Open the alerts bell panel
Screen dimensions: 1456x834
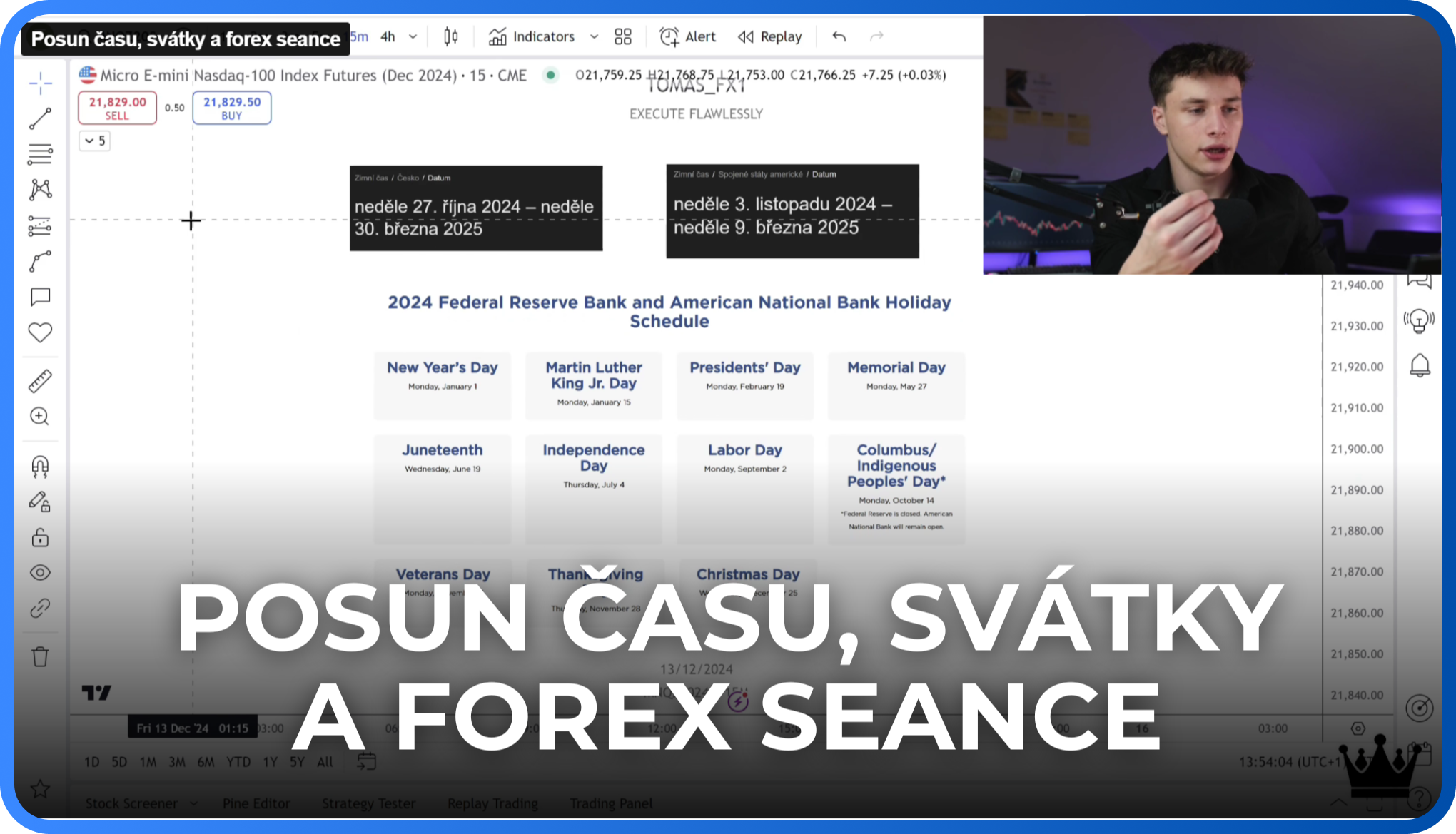[x=1420, y=365]
